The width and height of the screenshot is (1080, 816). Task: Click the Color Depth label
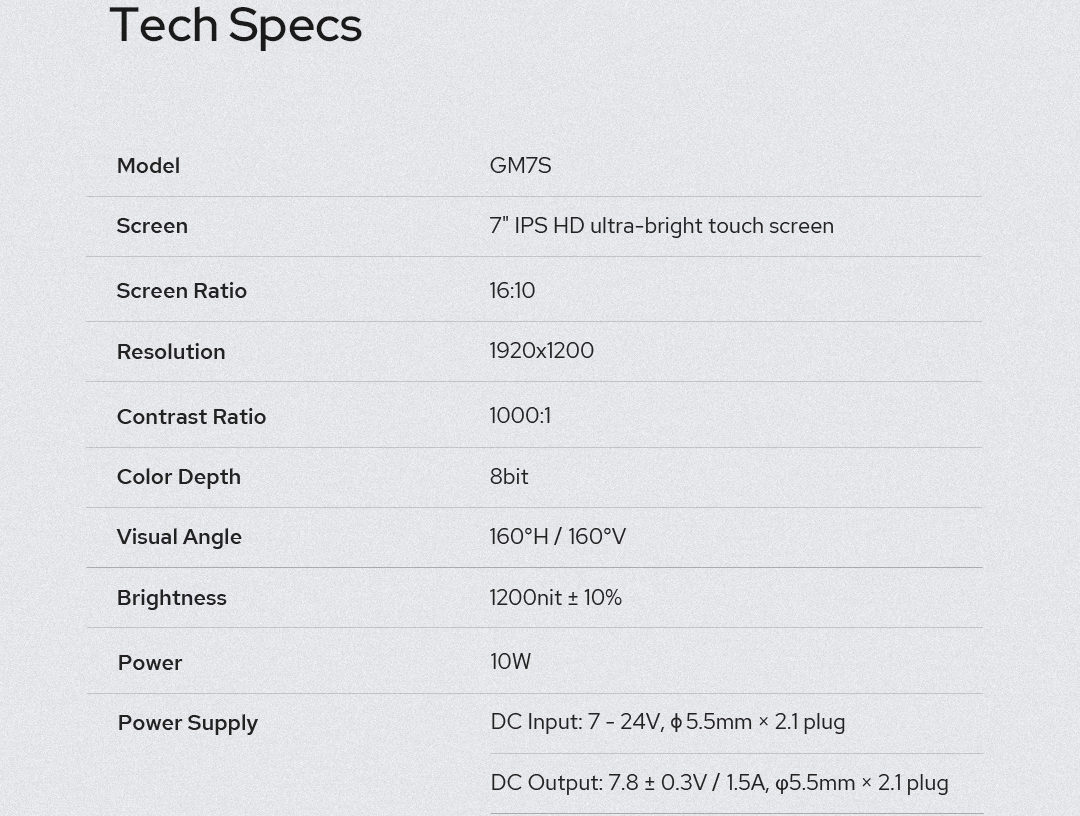178,477
